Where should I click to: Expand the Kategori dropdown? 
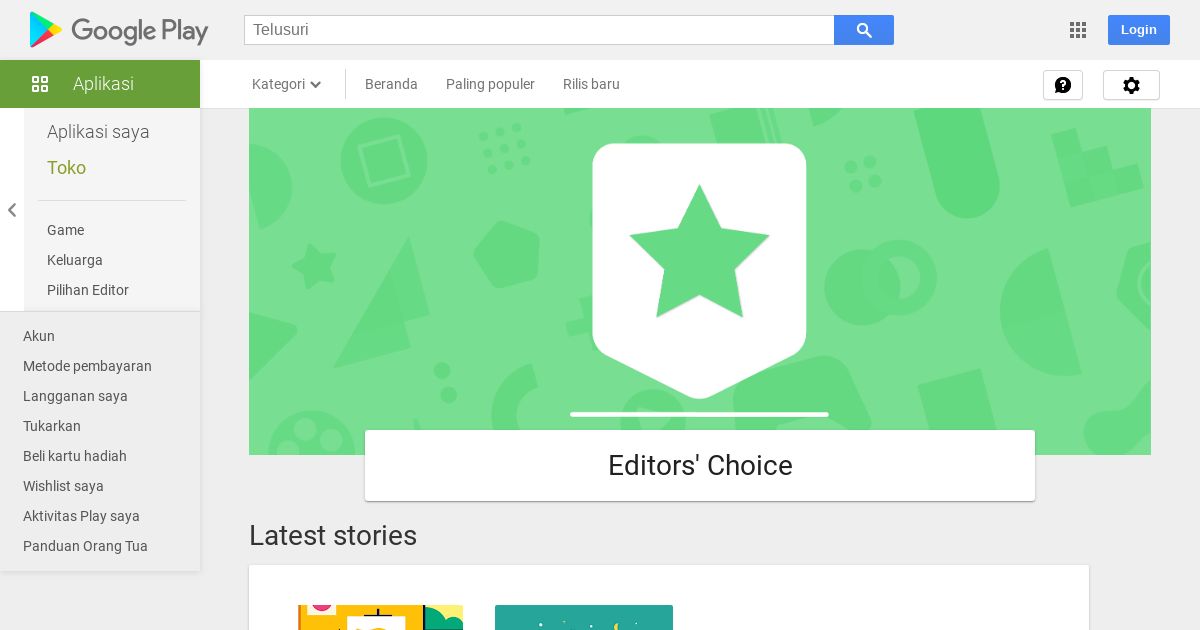[x=286, y=84]
